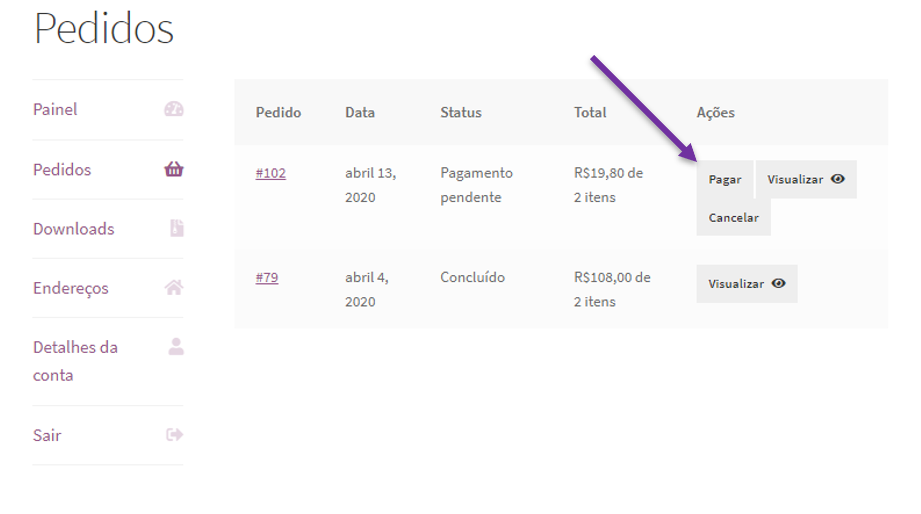Click the eye icon for order #79

click(778, 283)
